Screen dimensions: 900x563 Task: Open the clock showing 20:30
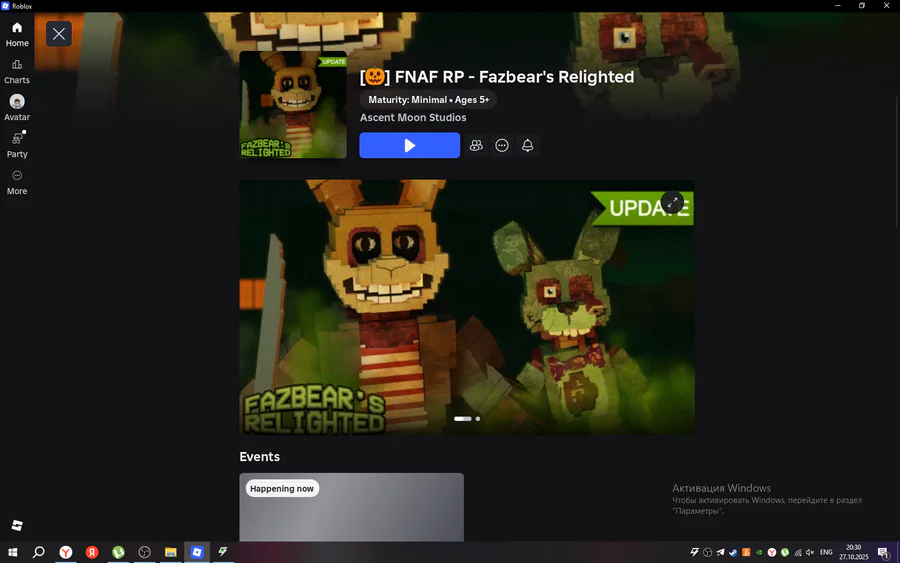pos(854,552)
